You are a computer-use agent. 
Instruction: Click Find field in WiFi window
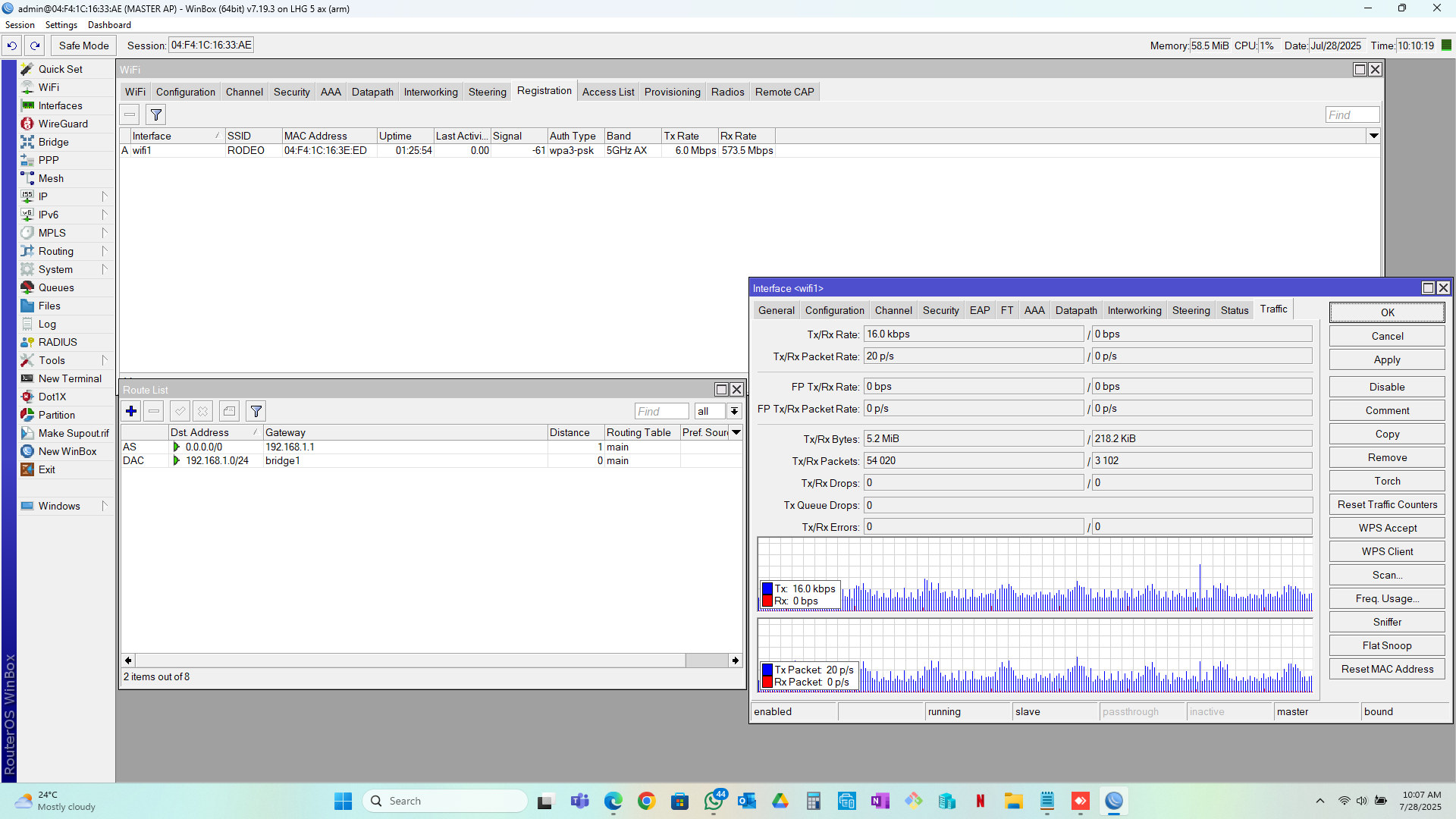tap(1352, 115)
